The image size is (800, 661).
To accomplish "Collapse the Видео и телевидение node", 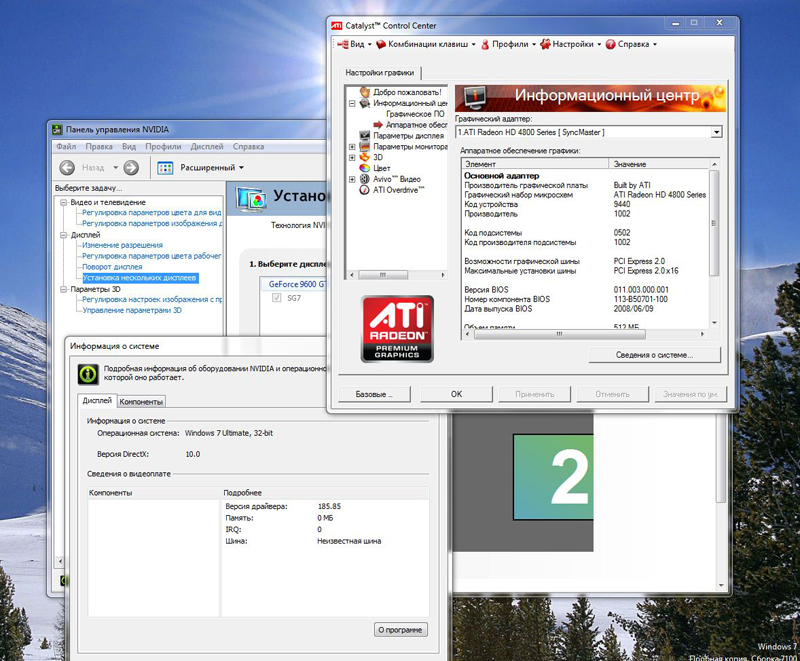I will pyautogui.click(x=63, y=202).
